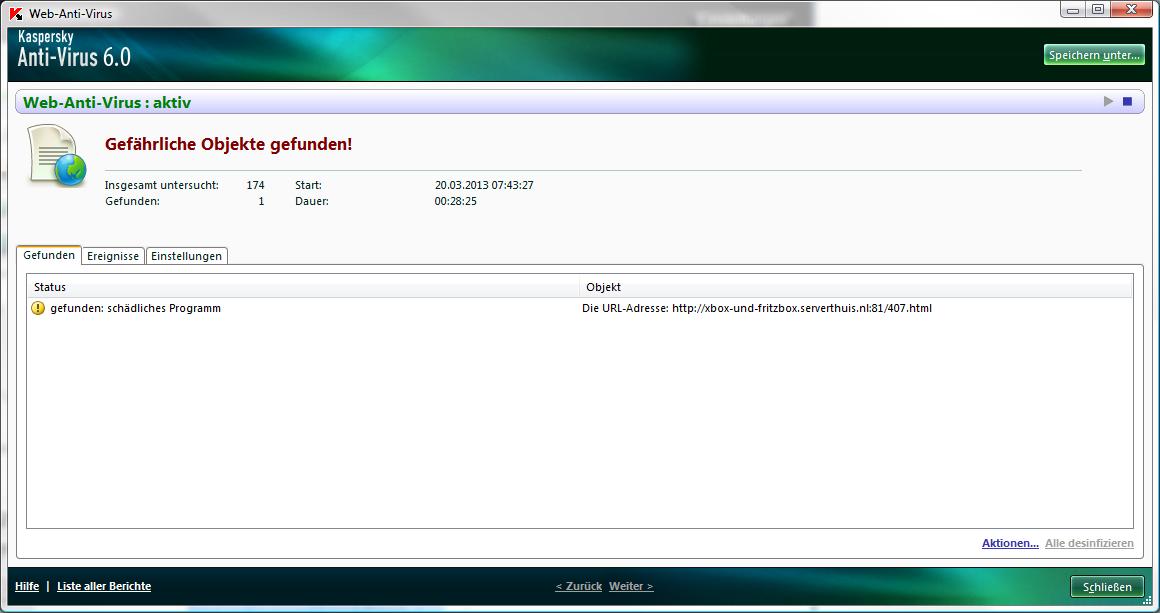The width and height of the screenshot is (1160, 613).
Task: Switch to the Ereignisse tab
Action: coord(113,256)
